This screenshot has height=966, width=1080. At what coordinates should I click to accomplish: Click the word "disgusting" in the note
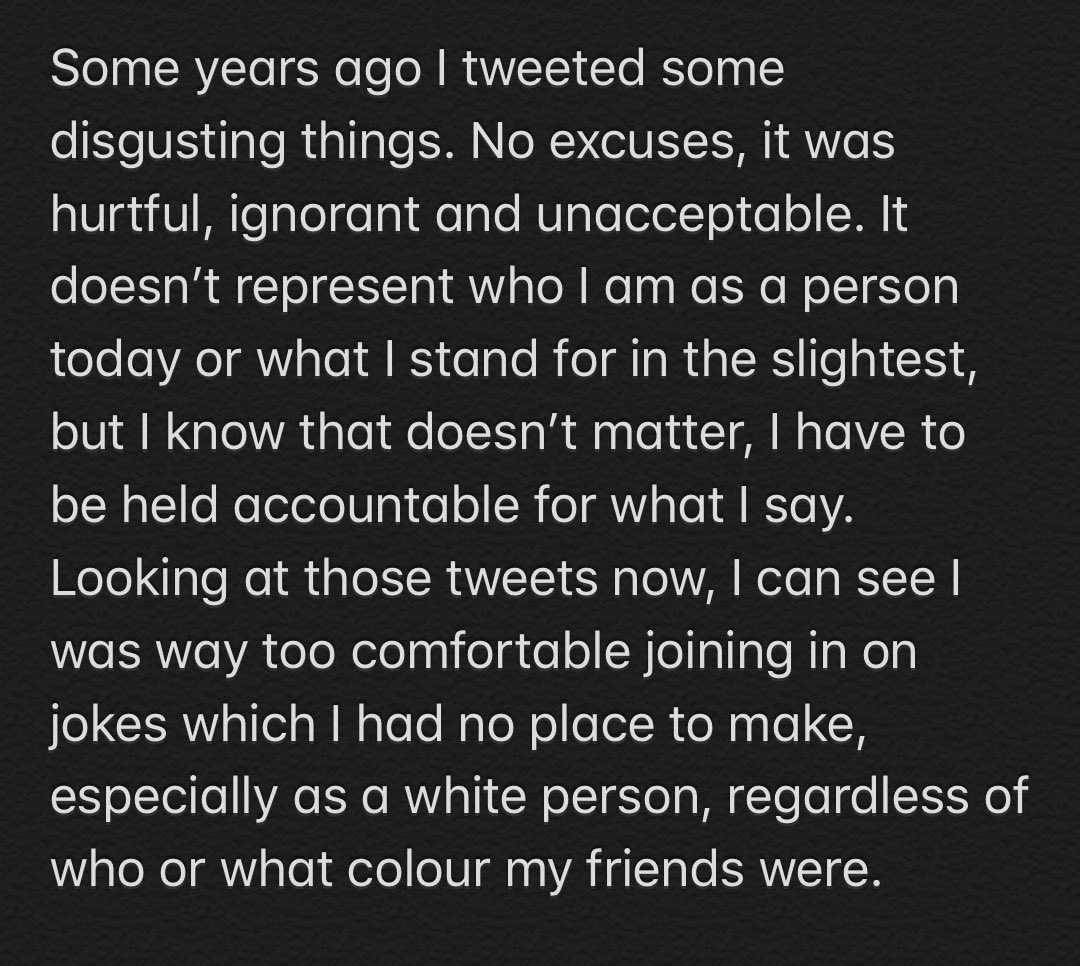(167, 144)
